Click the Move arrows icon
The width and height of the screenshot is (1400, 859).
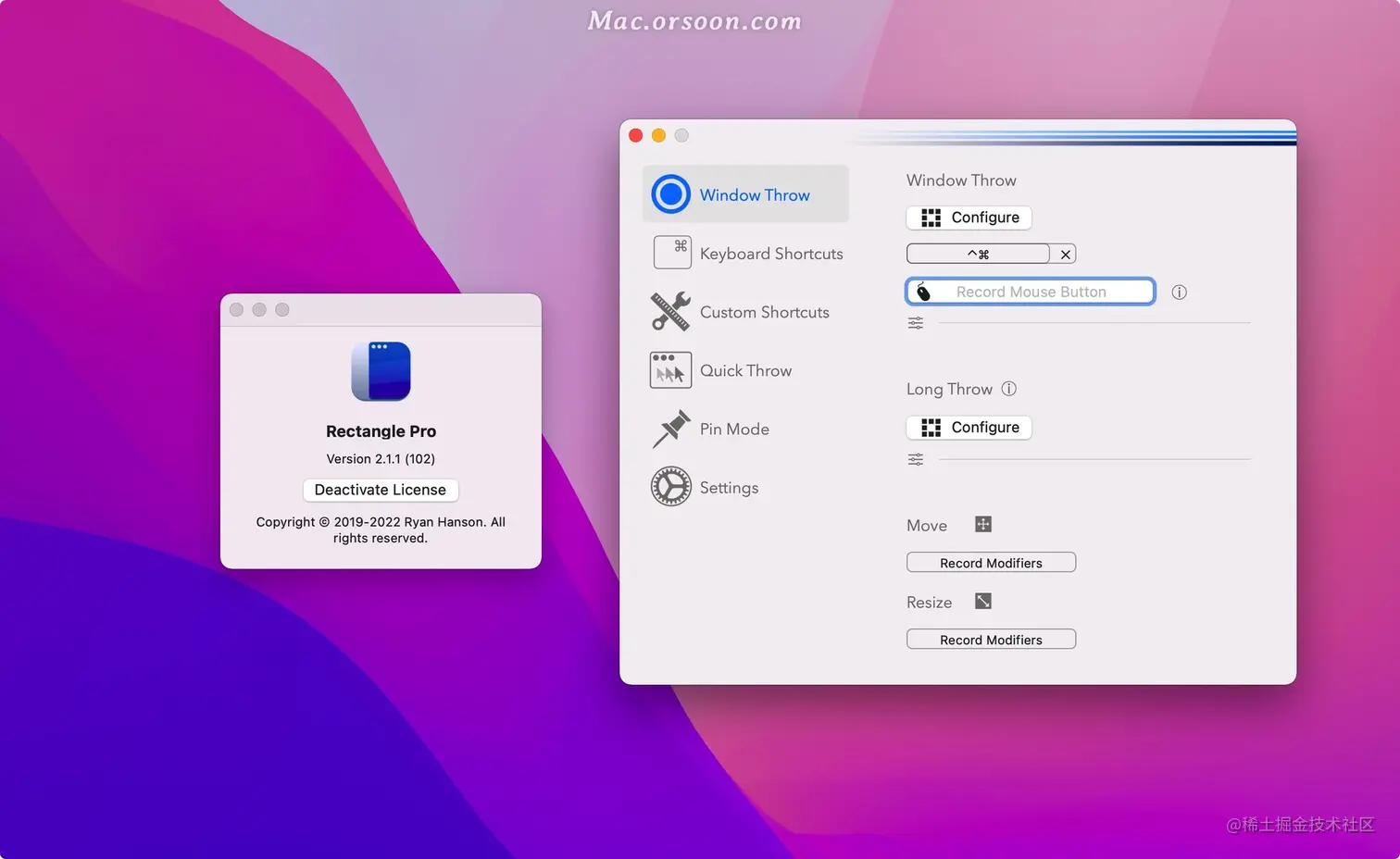point(983,525)
